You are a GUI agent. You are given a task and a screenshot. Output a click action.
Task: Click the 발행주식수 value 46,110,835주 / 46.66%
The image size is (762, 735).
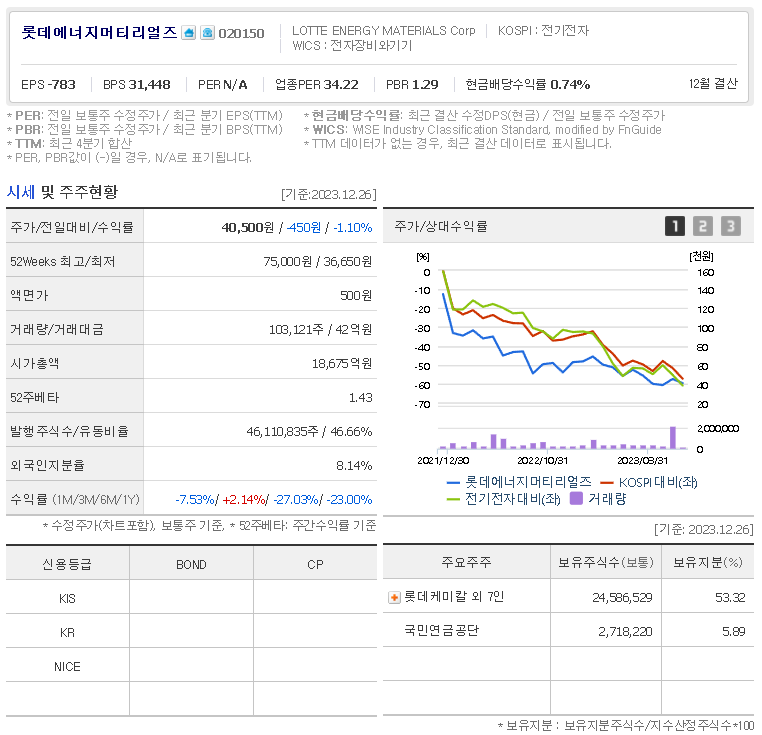(310, 432)
